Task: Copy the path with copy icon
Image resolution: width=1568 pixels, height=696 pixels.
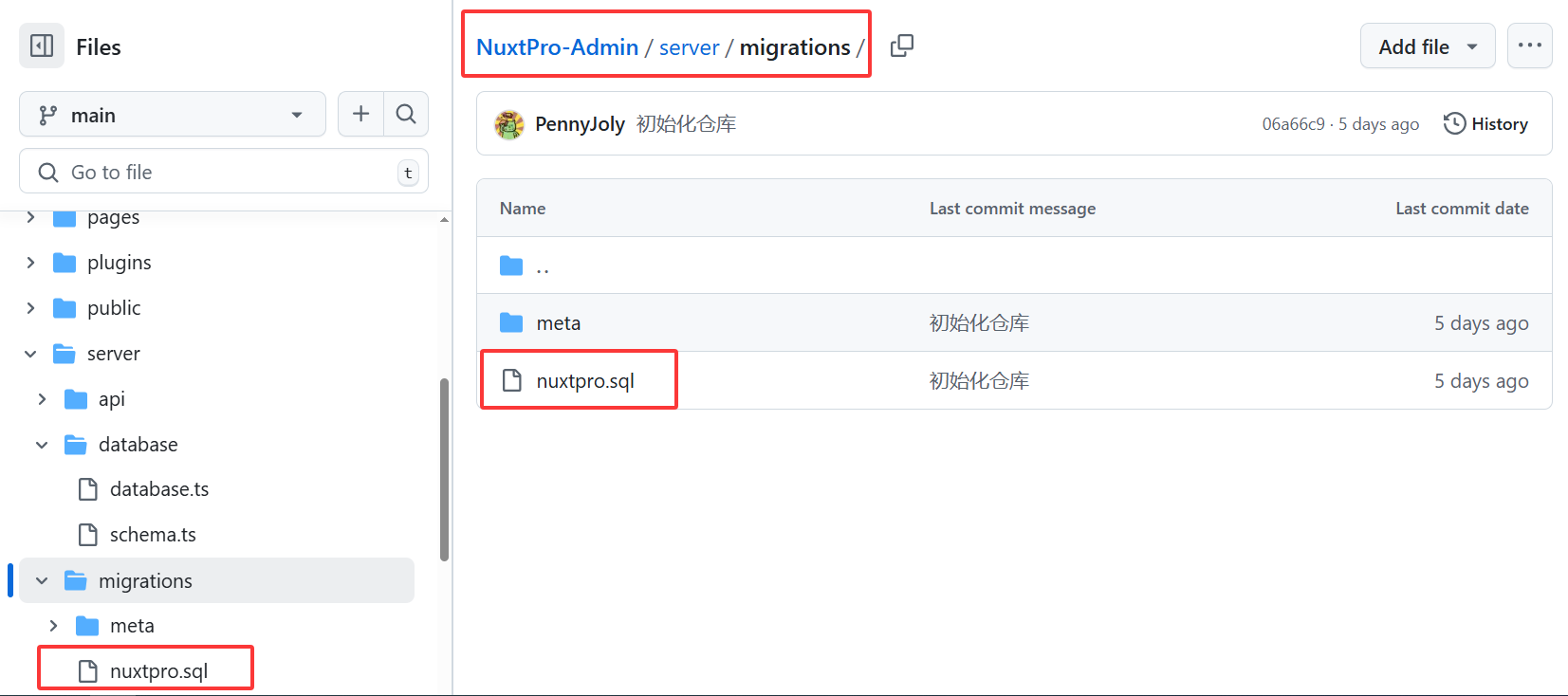Action: 902,46
